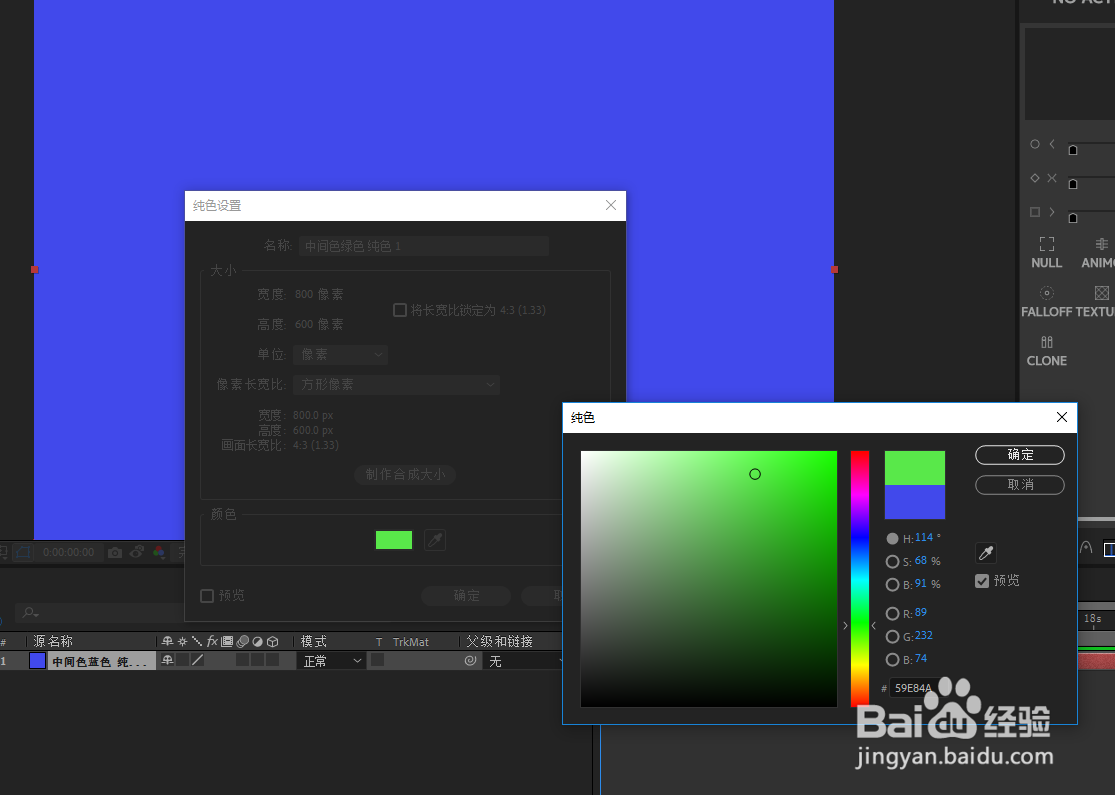The height and width of the screenshot is (795, 1115).
Task: Open the parent dropdown on layer 1
Action: [x=523, y=661]
